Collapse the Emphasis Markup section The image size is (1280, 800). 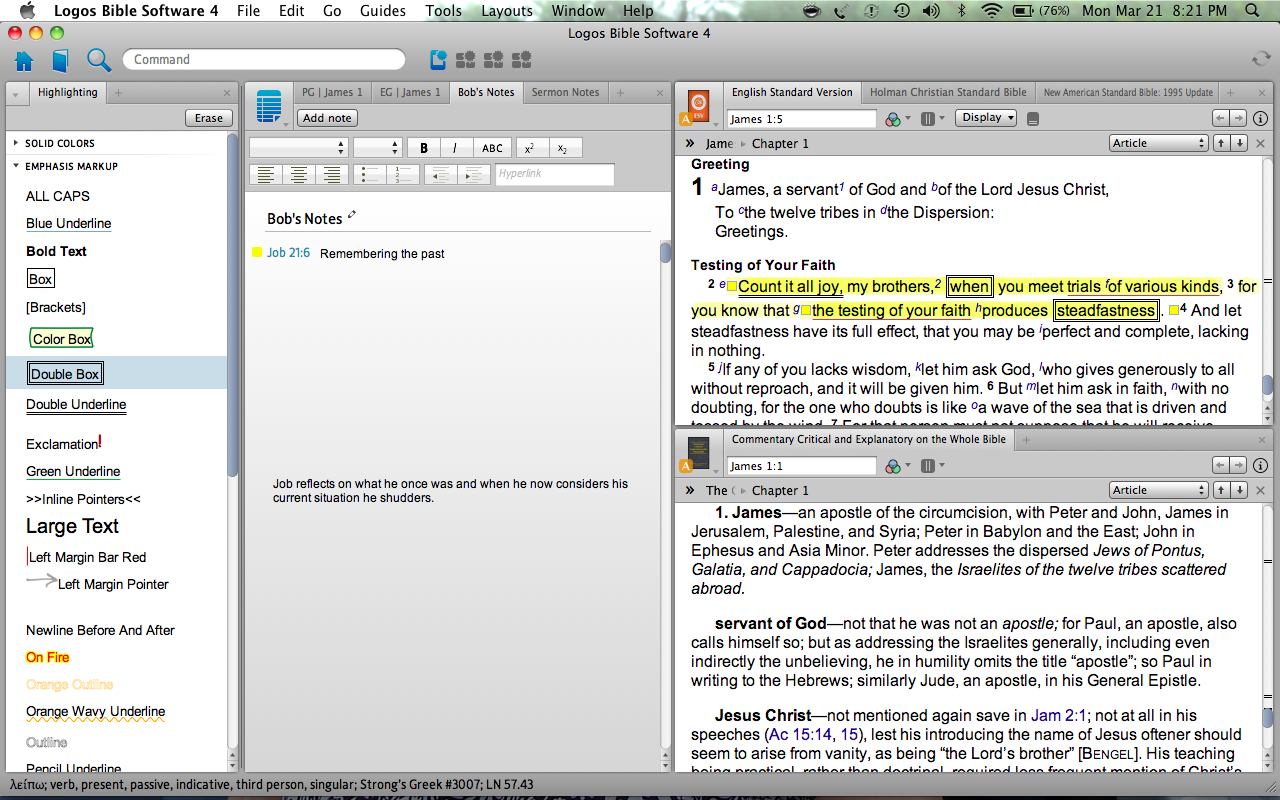pyautogui.click(x=15, y=166)
